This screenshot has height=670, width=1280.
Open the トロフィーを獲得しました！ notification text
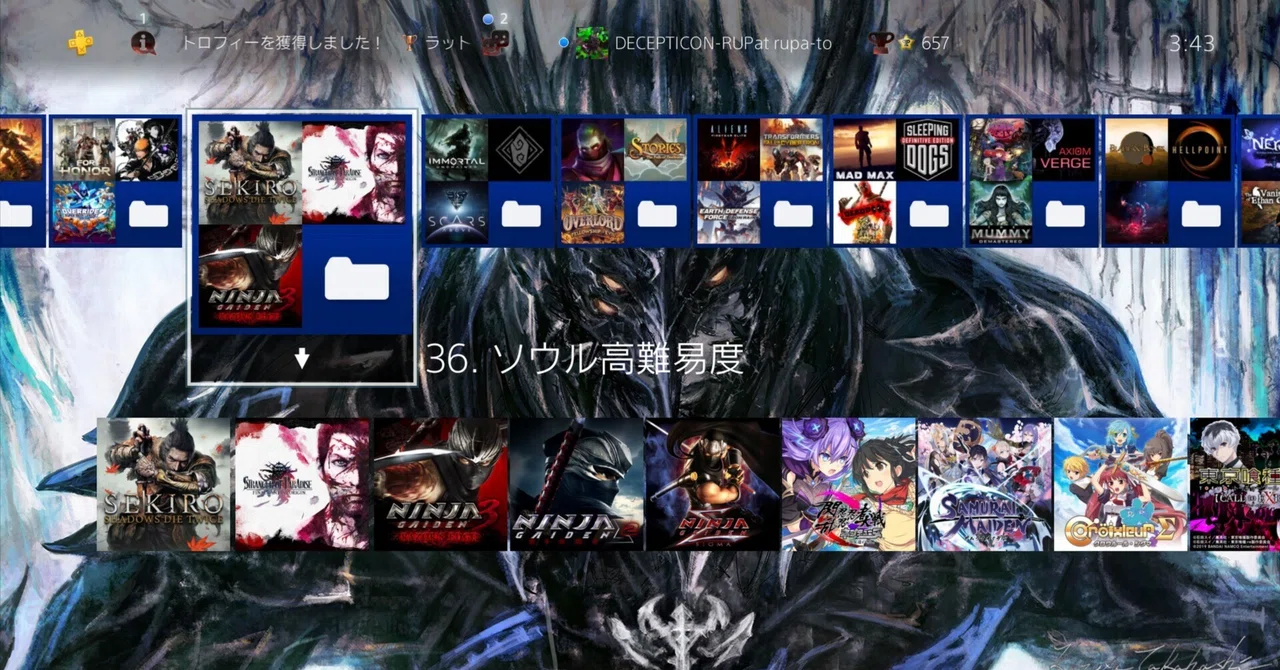pyautogui.click(x=281, y=43)
